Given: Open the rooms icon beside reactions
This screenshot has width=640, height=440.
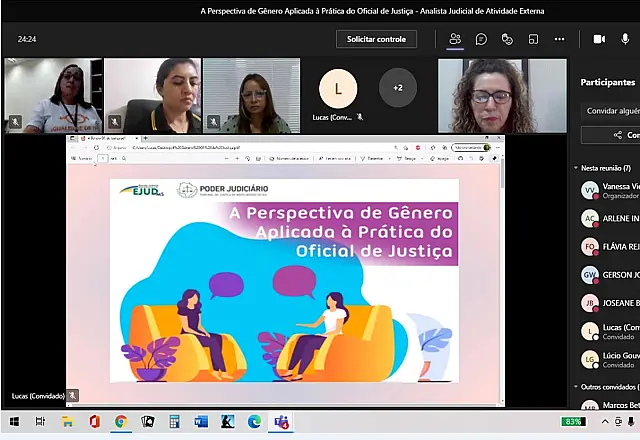Looking at the screenshot, I should pos(533,39).
